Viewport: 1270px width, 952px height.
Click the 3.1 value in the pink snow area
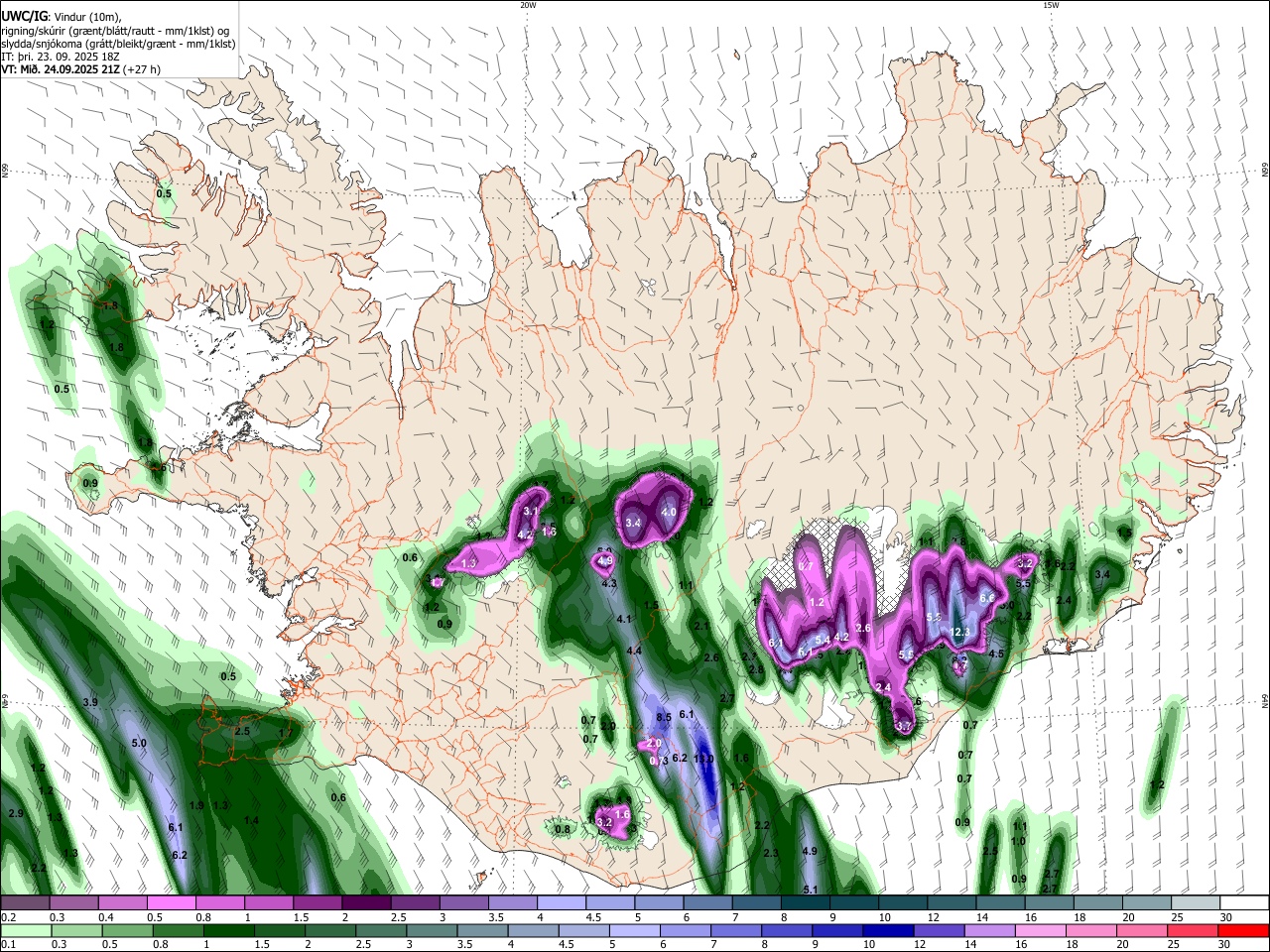coord(531,512)
